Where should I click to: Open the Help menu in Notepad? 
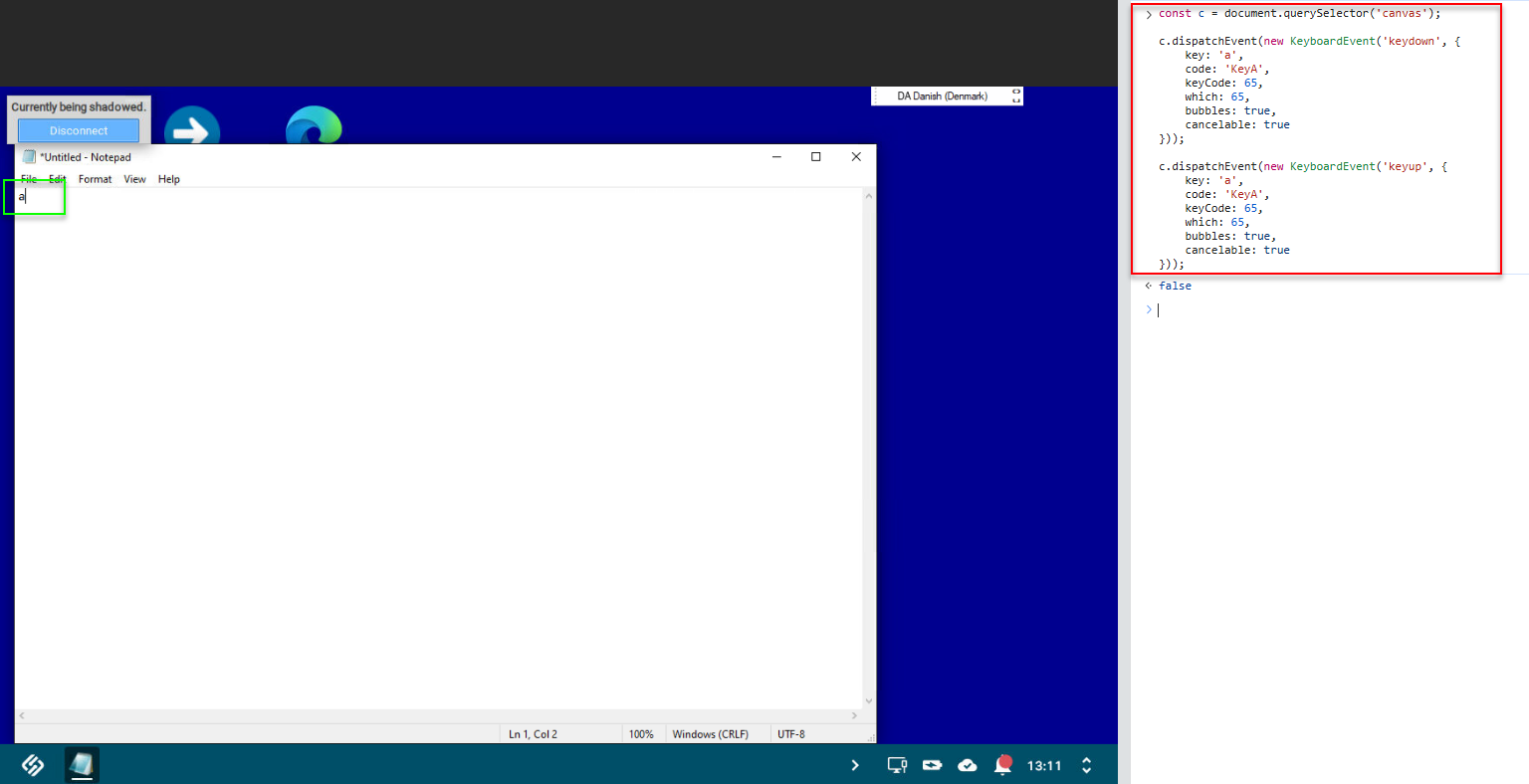pyautogui.click(x=169, y=179)
